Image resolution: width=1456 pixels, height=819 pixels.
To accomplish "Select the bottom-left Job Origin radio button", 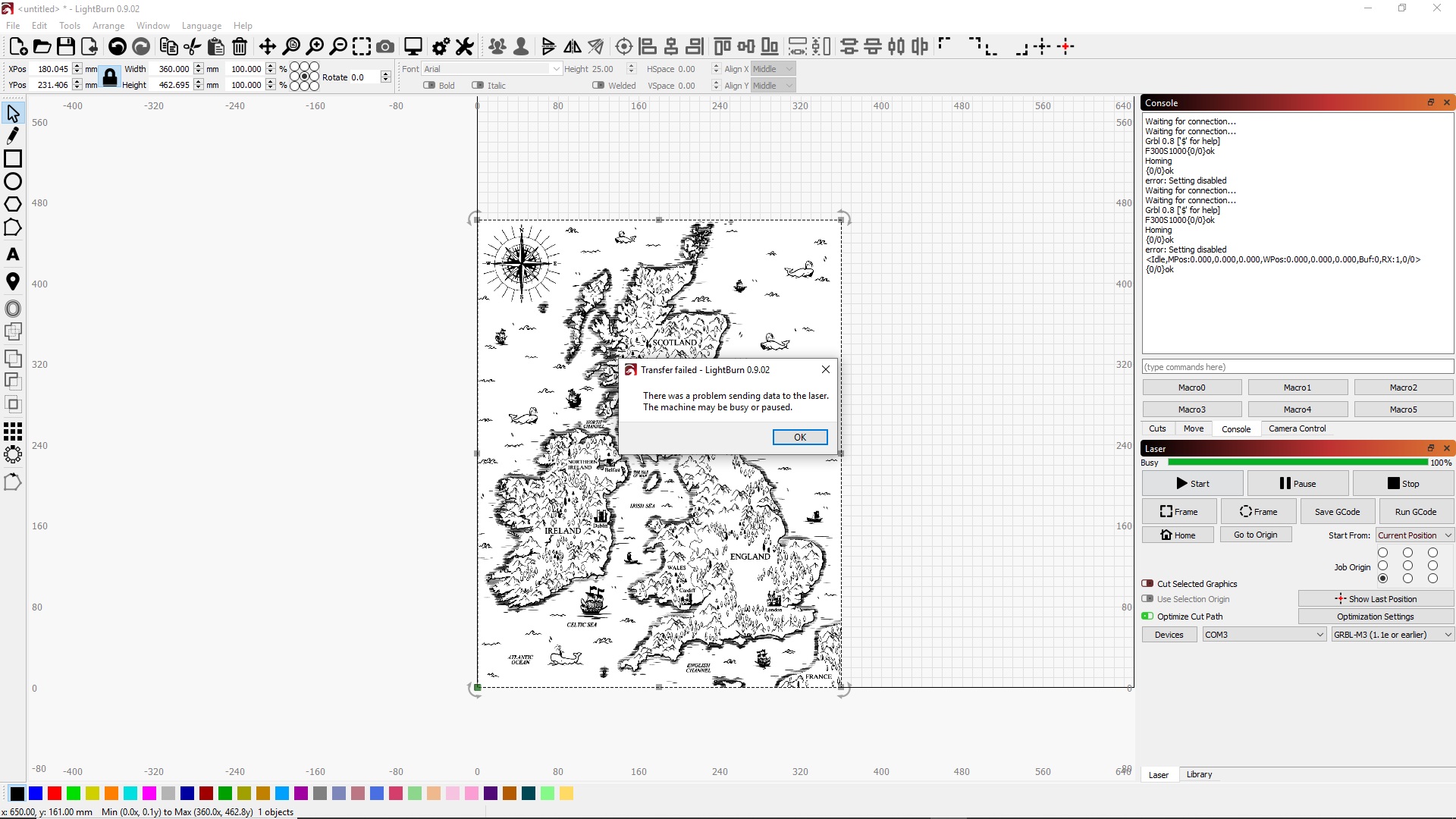I will click(x=1383, y=577).
